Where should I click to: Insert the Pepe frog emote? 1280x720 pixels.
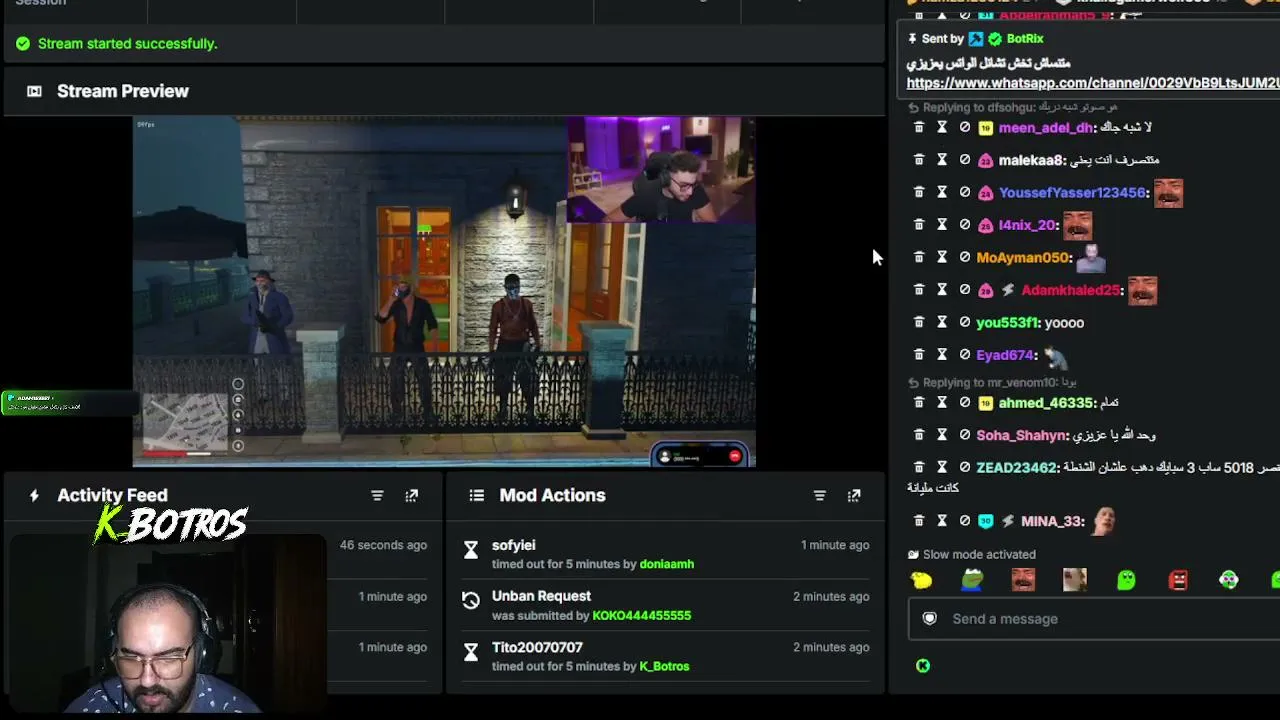click(x=972, y=580)
